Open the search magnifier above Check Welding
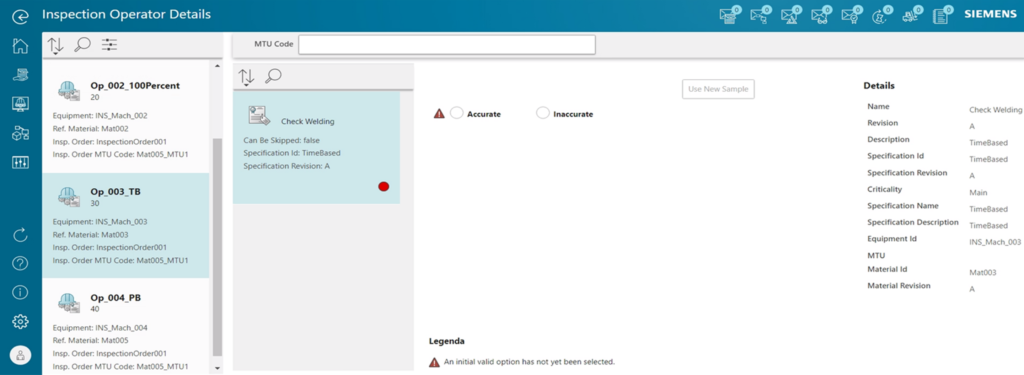Screen dimensions: 1024x375 click(274, 76)
